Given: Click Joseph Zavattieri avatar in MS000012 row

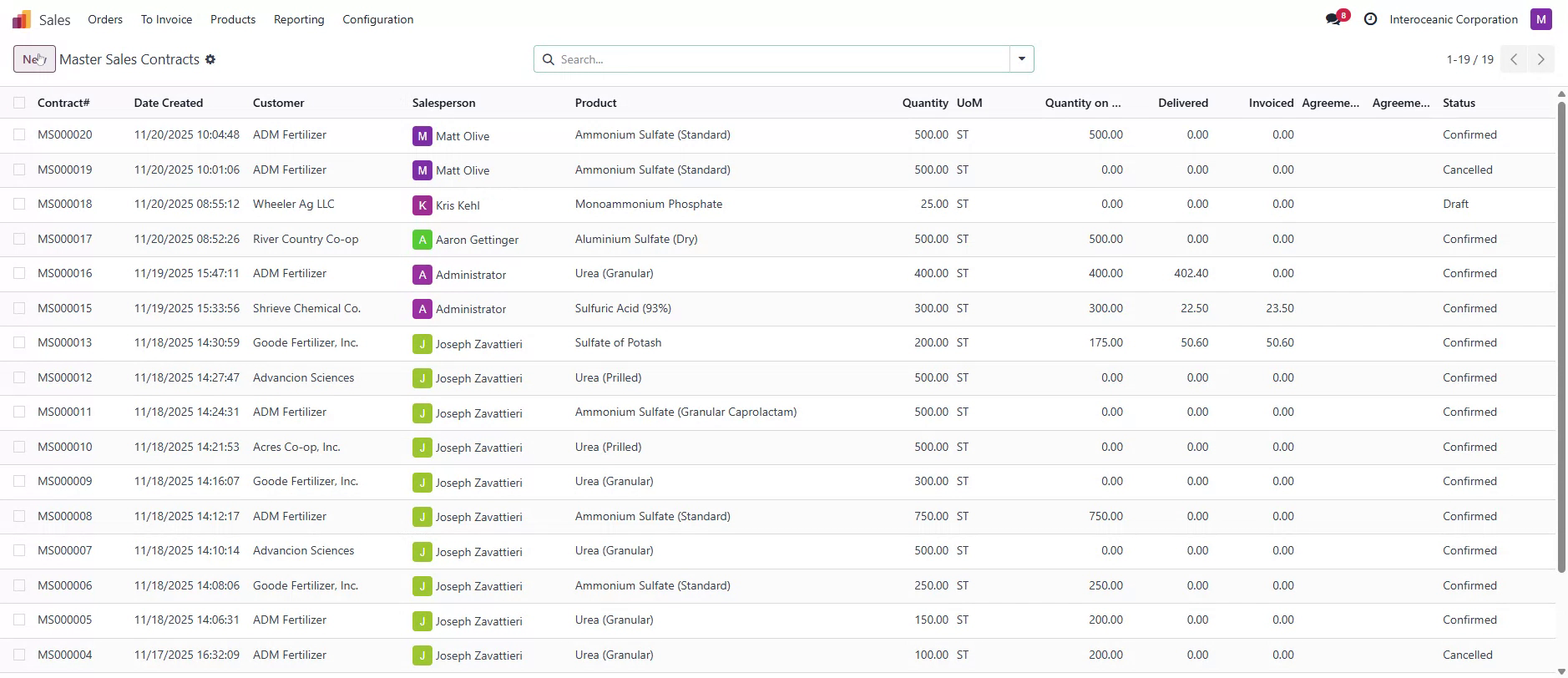Looking at the screenshot, I should coord(422,378).
